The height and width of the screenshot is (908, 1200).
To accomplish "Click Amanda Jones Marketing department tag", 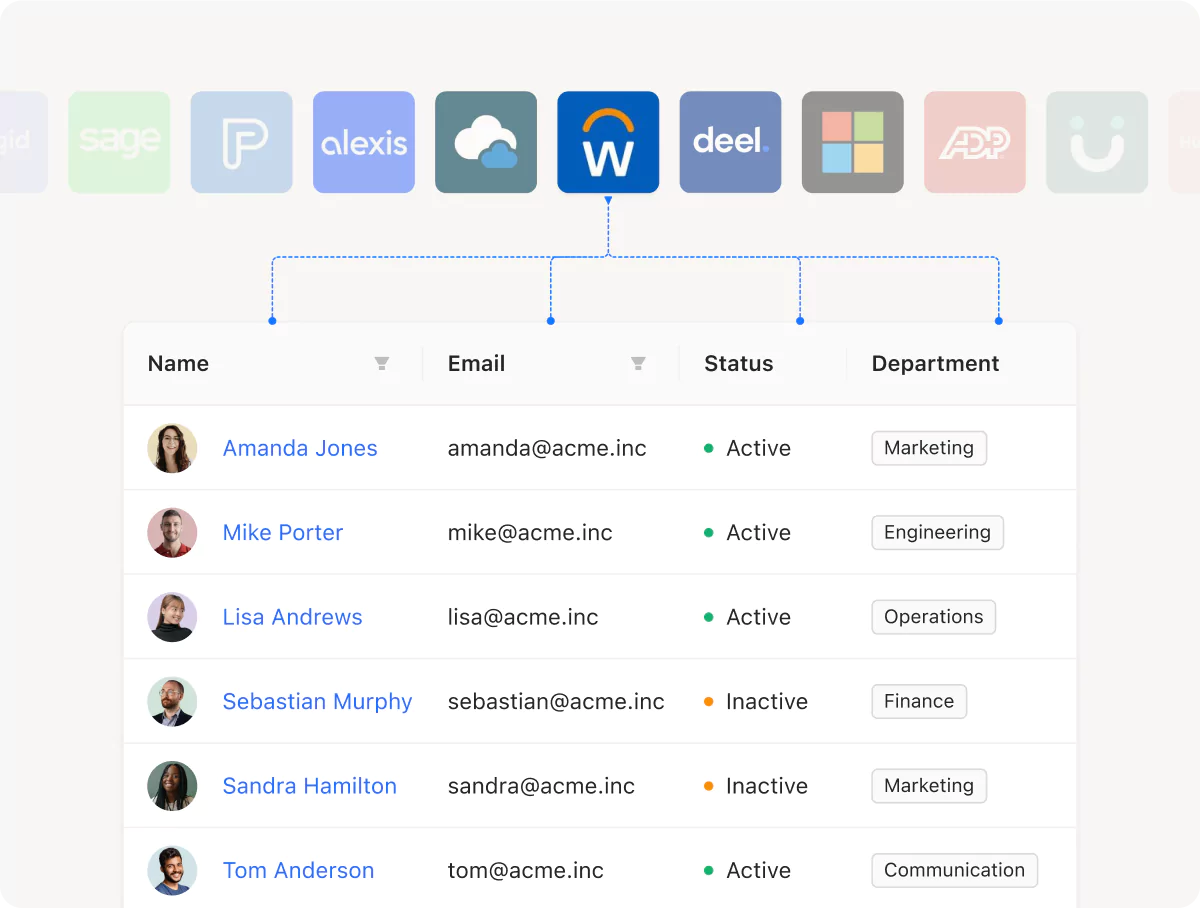I will click(929, 448).
